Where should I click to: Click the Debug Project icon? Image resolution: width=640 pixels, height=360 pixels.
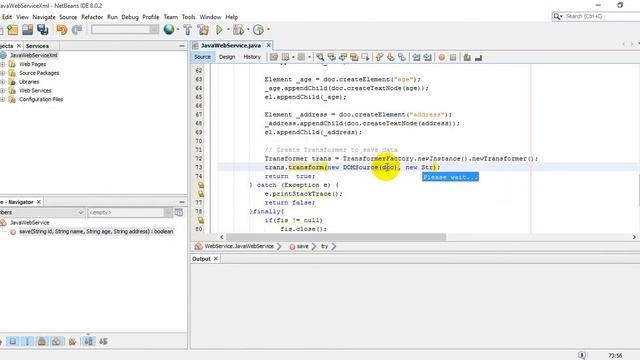pos(238,29)
